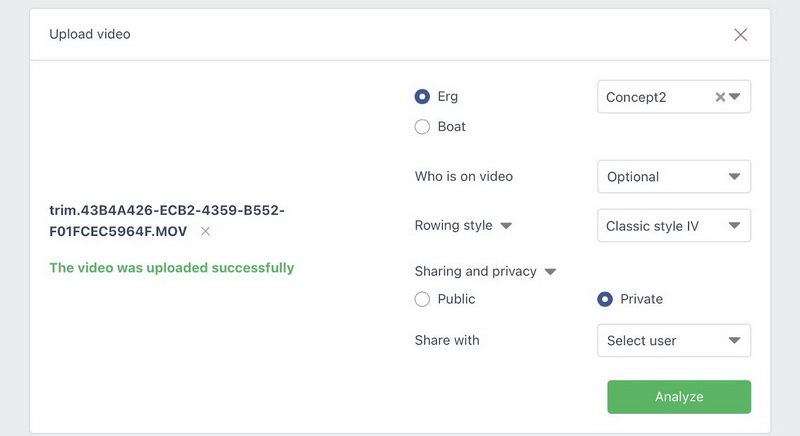Expand the Rowing style section arrow
800x436 pixels.
click(506, 226)
